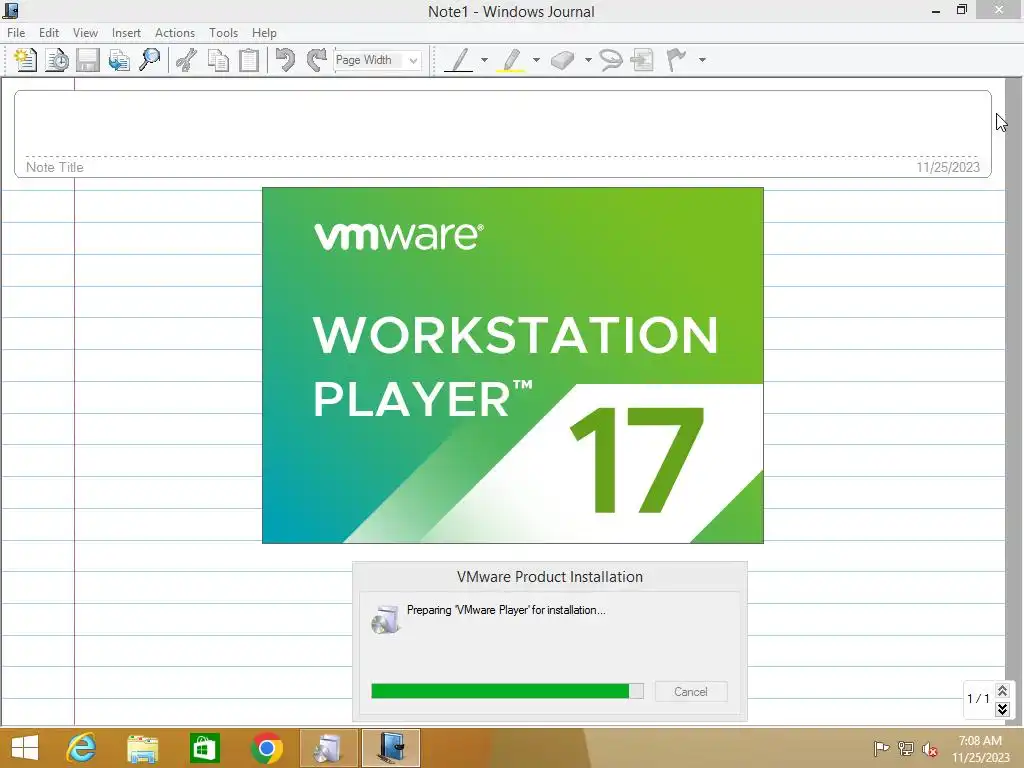Click the taskbar clock 7:08 AM

(980, 741)
